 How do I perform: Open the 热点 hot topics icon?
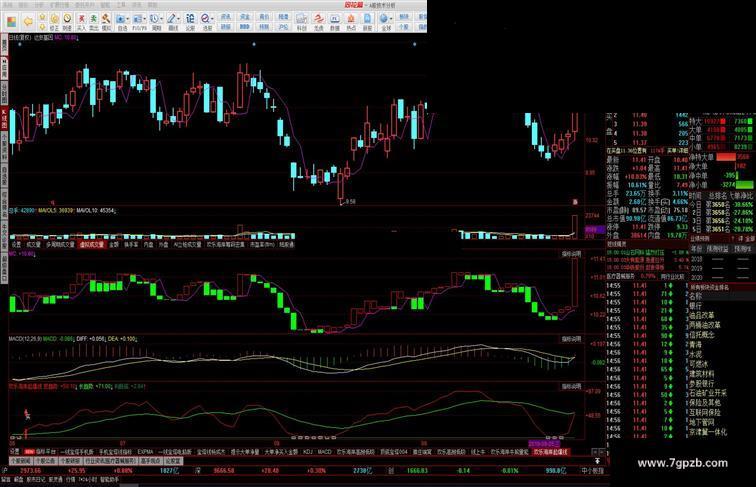(x=351, y=22)
